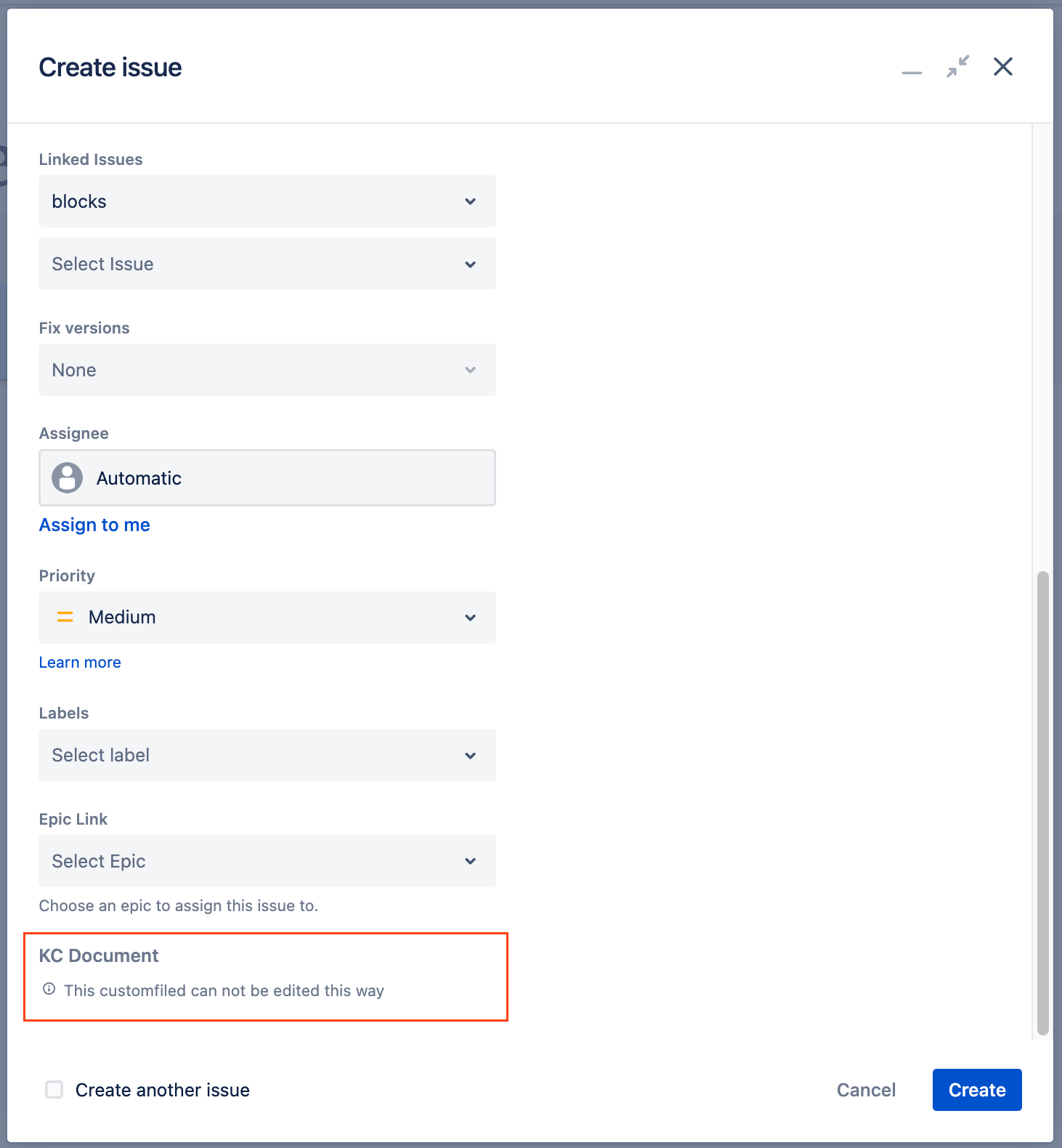Click the info icon under KC Document
The image size is (1062, 1148).
(x=49, y=989)
